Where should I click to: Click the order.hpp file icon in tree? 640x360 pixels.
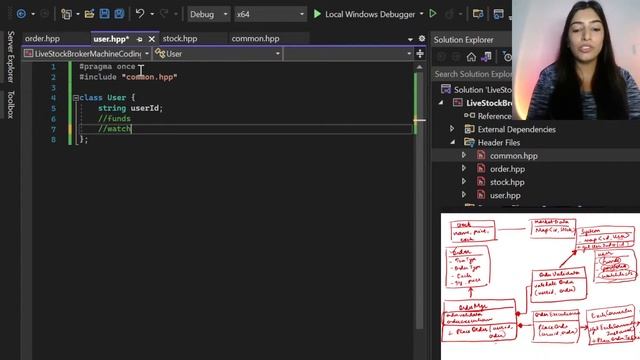point(481,169)
